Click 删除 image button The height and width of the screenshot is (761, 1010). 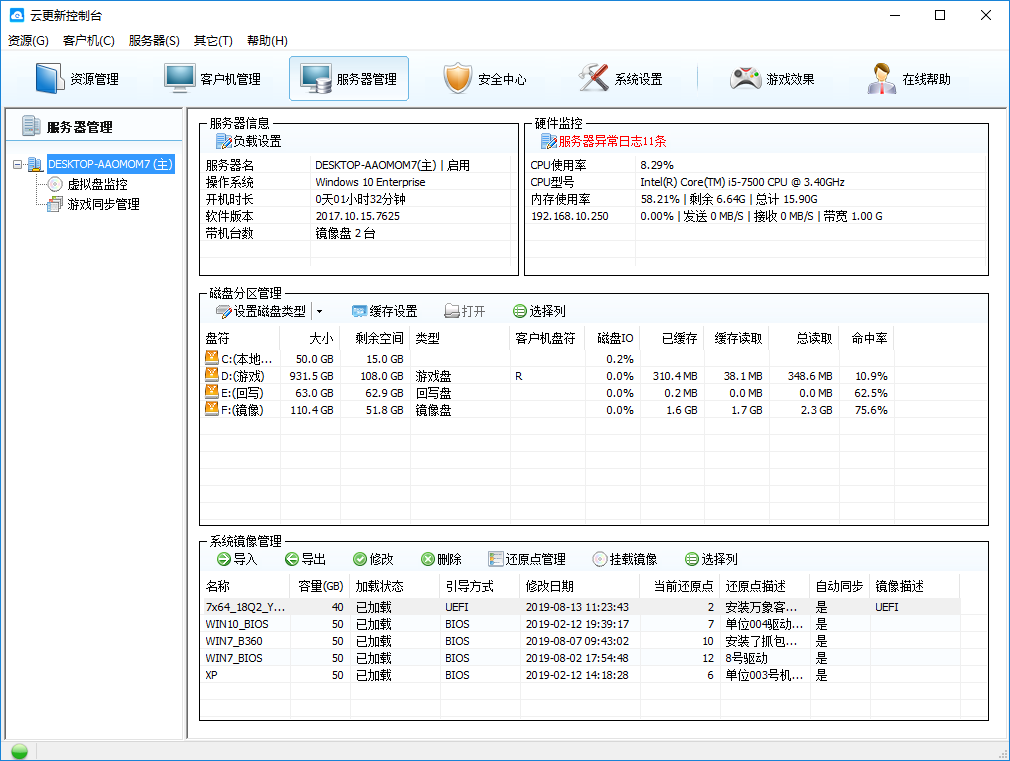(441, 559)
